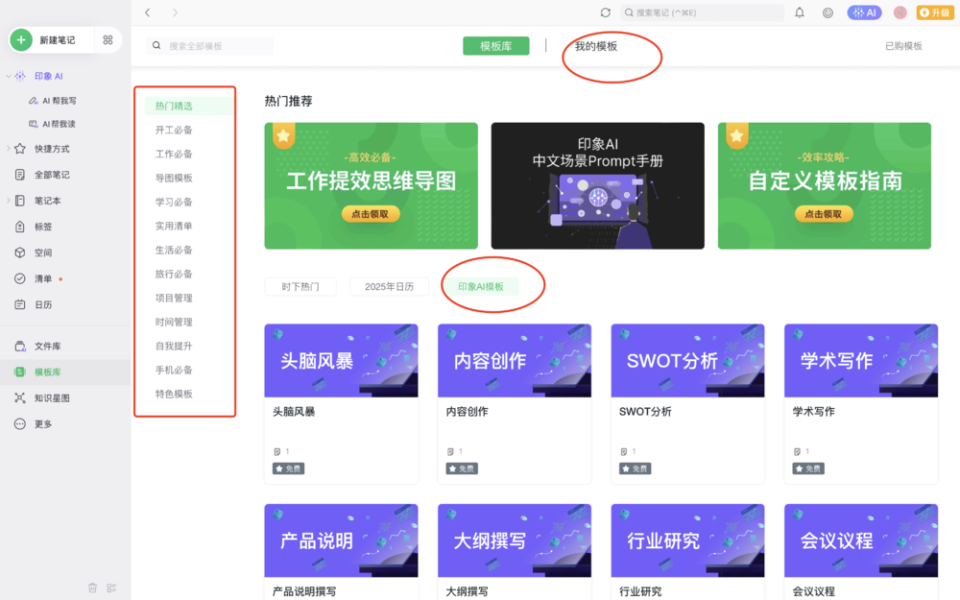Switch to the 2025年日历 filter tab
Viewport: 960px width, 600px height.
click(389, 287)
